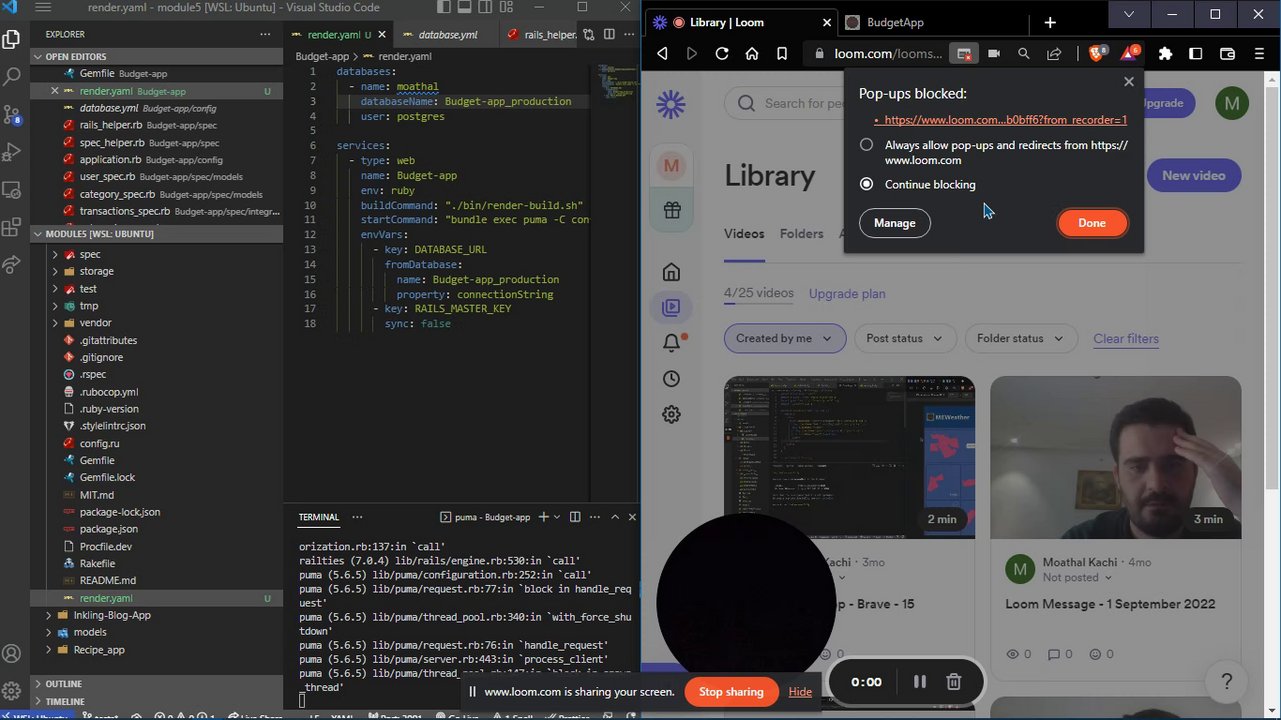
Task: Select the Videos tab in Loom Library
Action: click(744, 234)
